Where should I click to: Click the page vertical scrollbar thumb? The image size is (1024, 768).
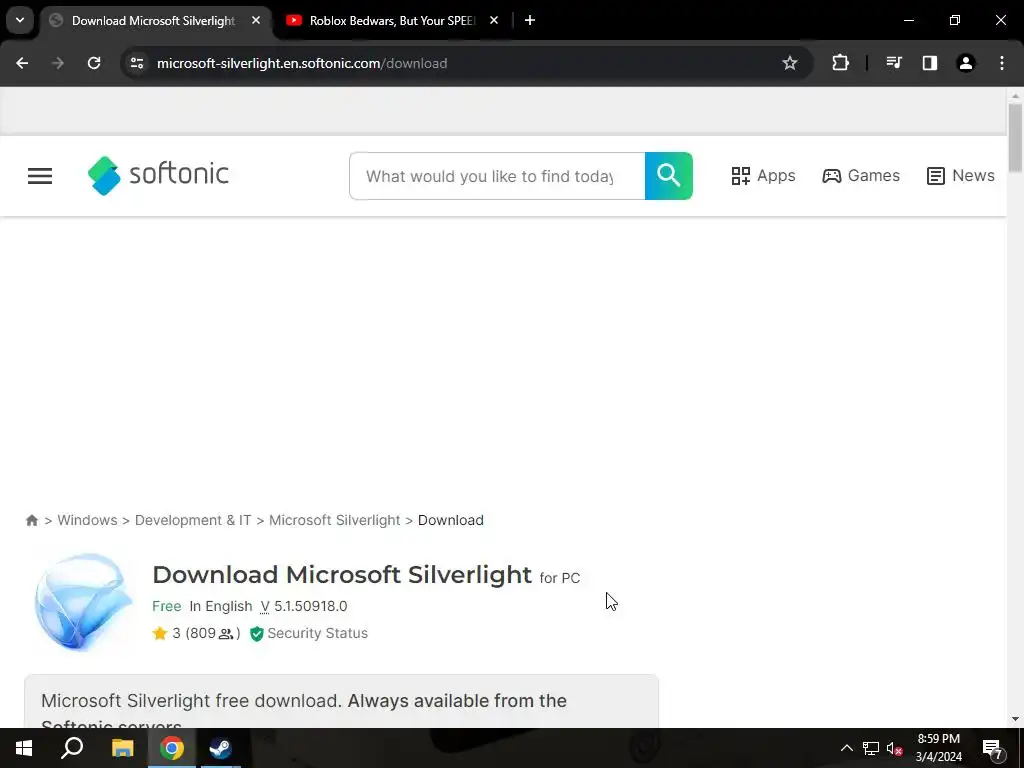click(1015, 138)
